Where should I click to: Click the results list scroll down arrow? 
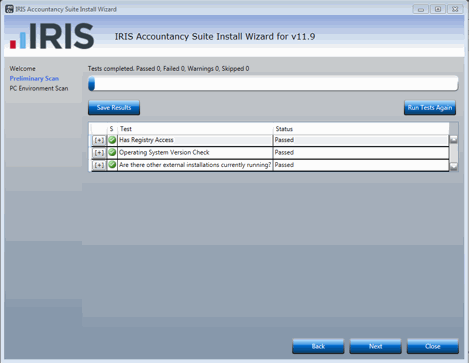[454, 166]
